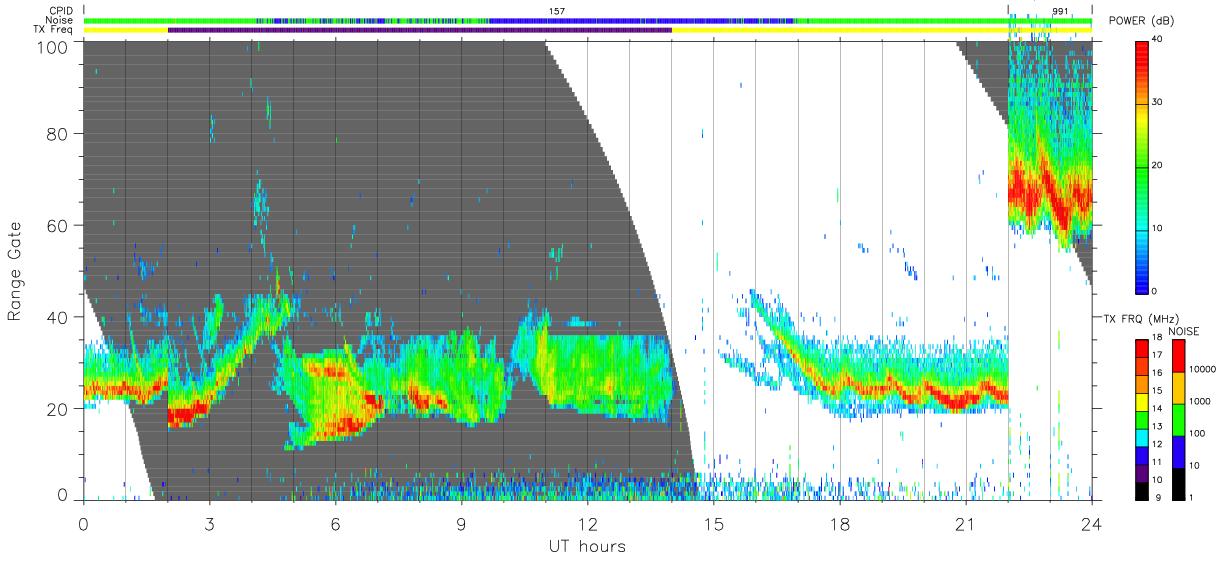
Task: Click the 'POWER (dB)' legend title
Action: 1142,21
